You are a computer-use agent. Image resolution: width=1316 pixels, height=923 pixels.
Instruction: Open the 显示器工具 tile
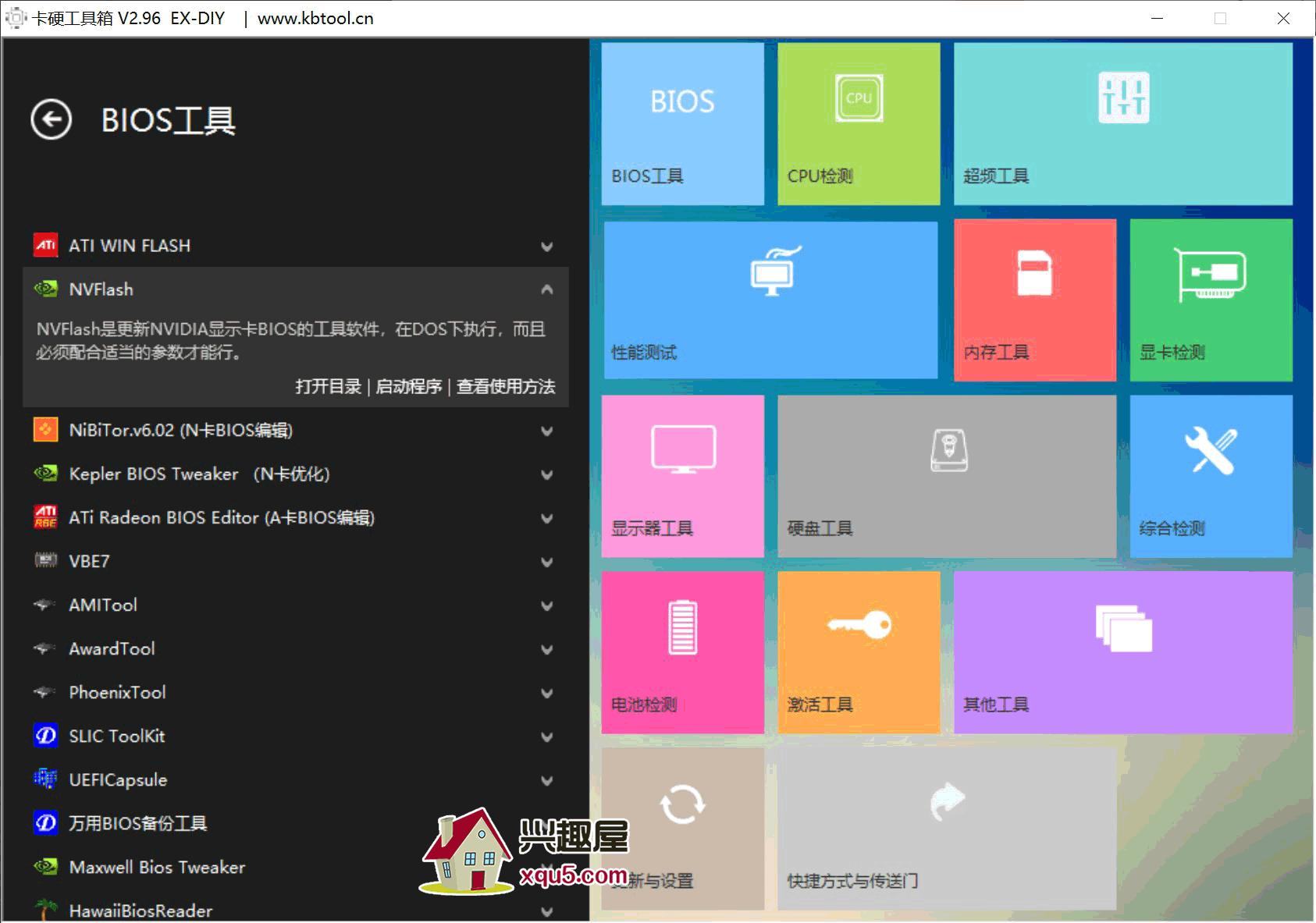[x=683, y=477]
